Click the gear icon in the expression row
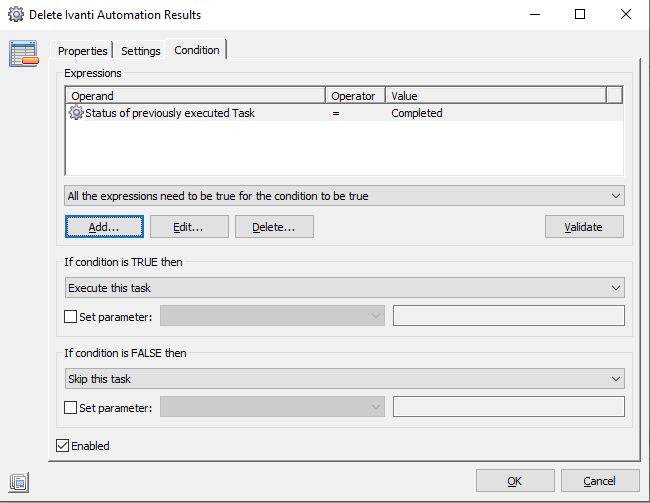Image resolution: width=650 pixels, height=503 pixels. (76, 113)
